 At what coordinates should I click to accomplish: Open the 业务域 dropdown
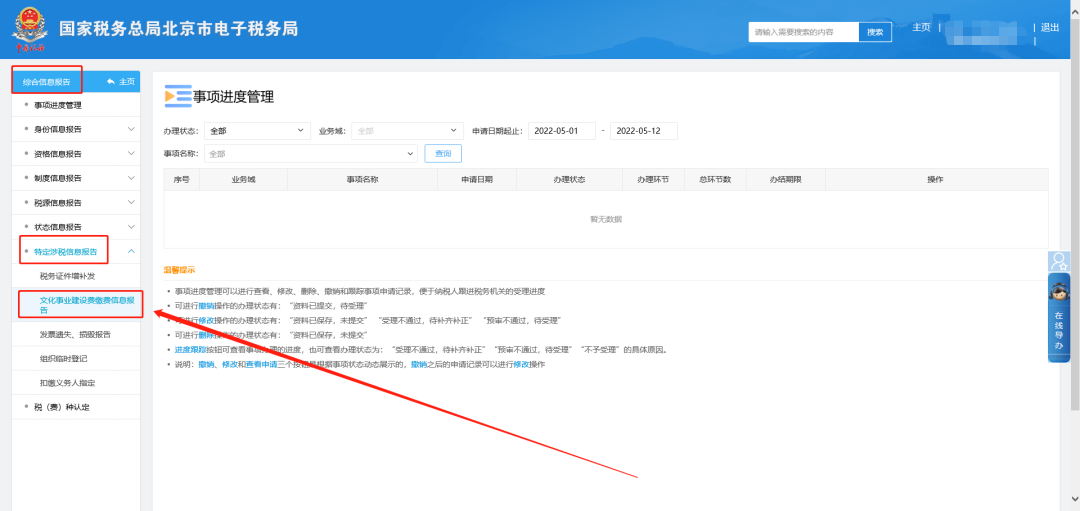click(x=404, y=131)
